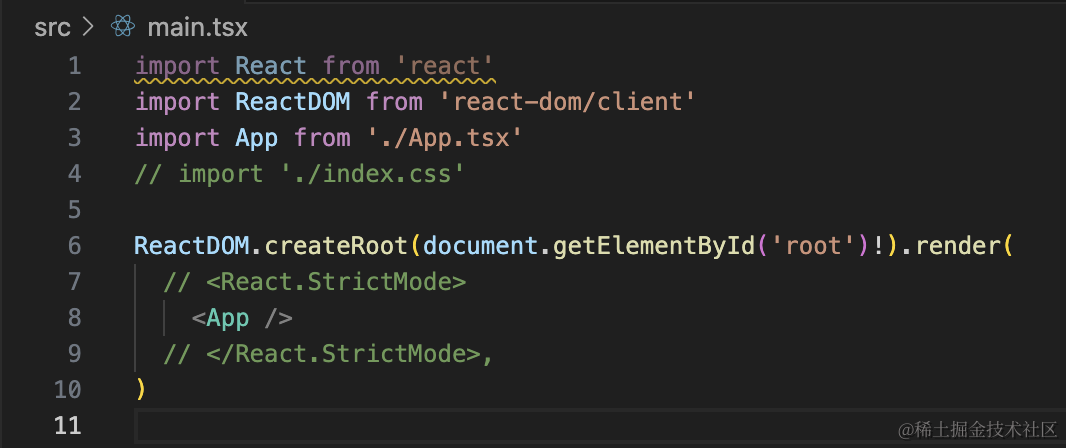1066x448 pixels.
Task: Click the React file icon in breadcrumb
Action: (x=123, y=27)
